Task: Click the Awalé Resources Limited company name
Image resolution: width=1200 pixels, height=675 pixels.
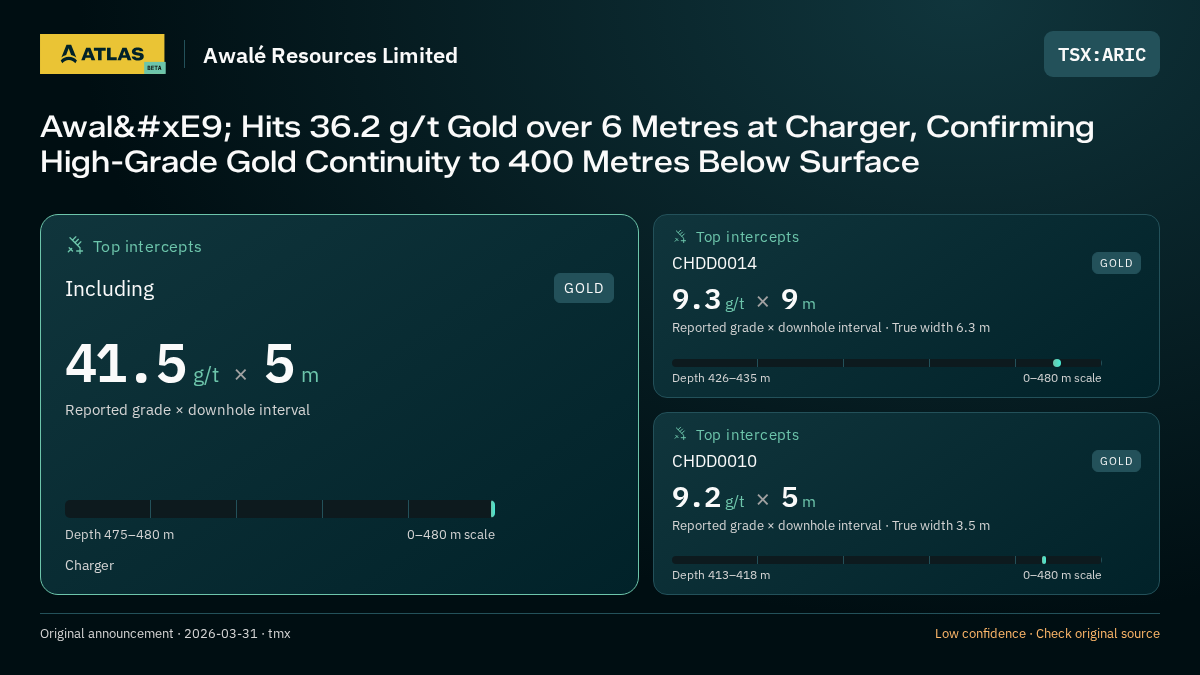Action: click(x=330, y=55)
